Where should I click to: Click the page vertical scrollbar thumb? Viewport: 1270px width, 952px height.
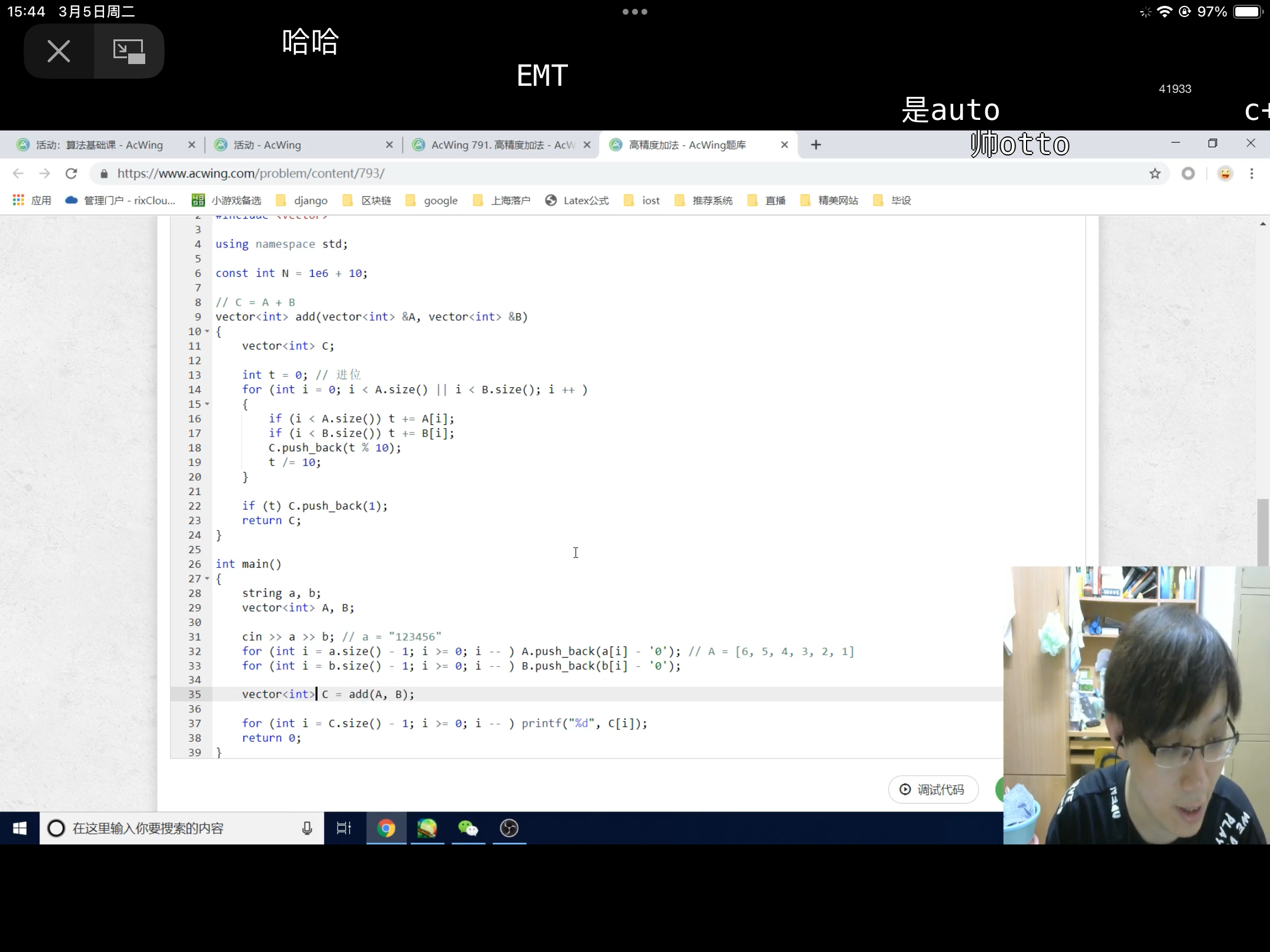(1262, 532)
